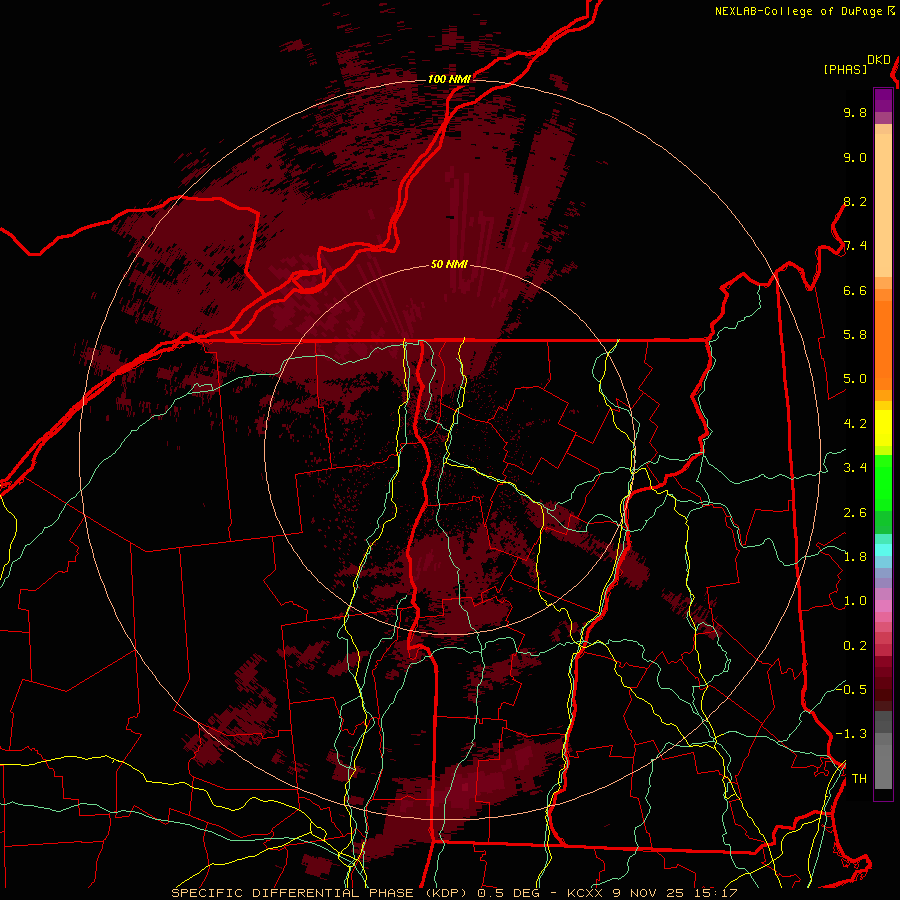The image size is (900, 900).
Task: Click the DKD label above the color scale
Action: 879,60
